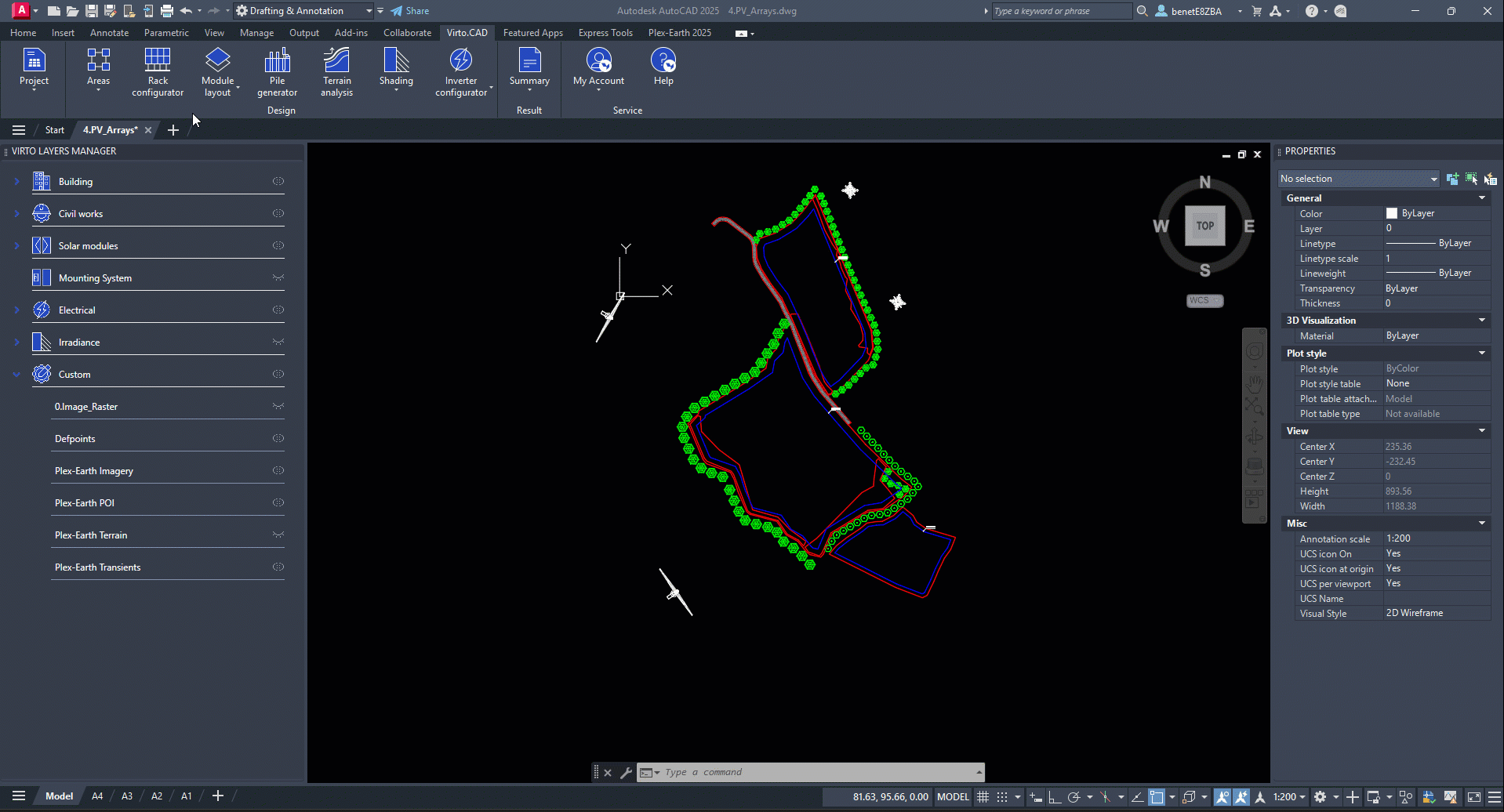Viewport: 1504px width, 812px height.
Task: Open the Project tool in Virto.CAD ribbon
Action: pos(34,69)
